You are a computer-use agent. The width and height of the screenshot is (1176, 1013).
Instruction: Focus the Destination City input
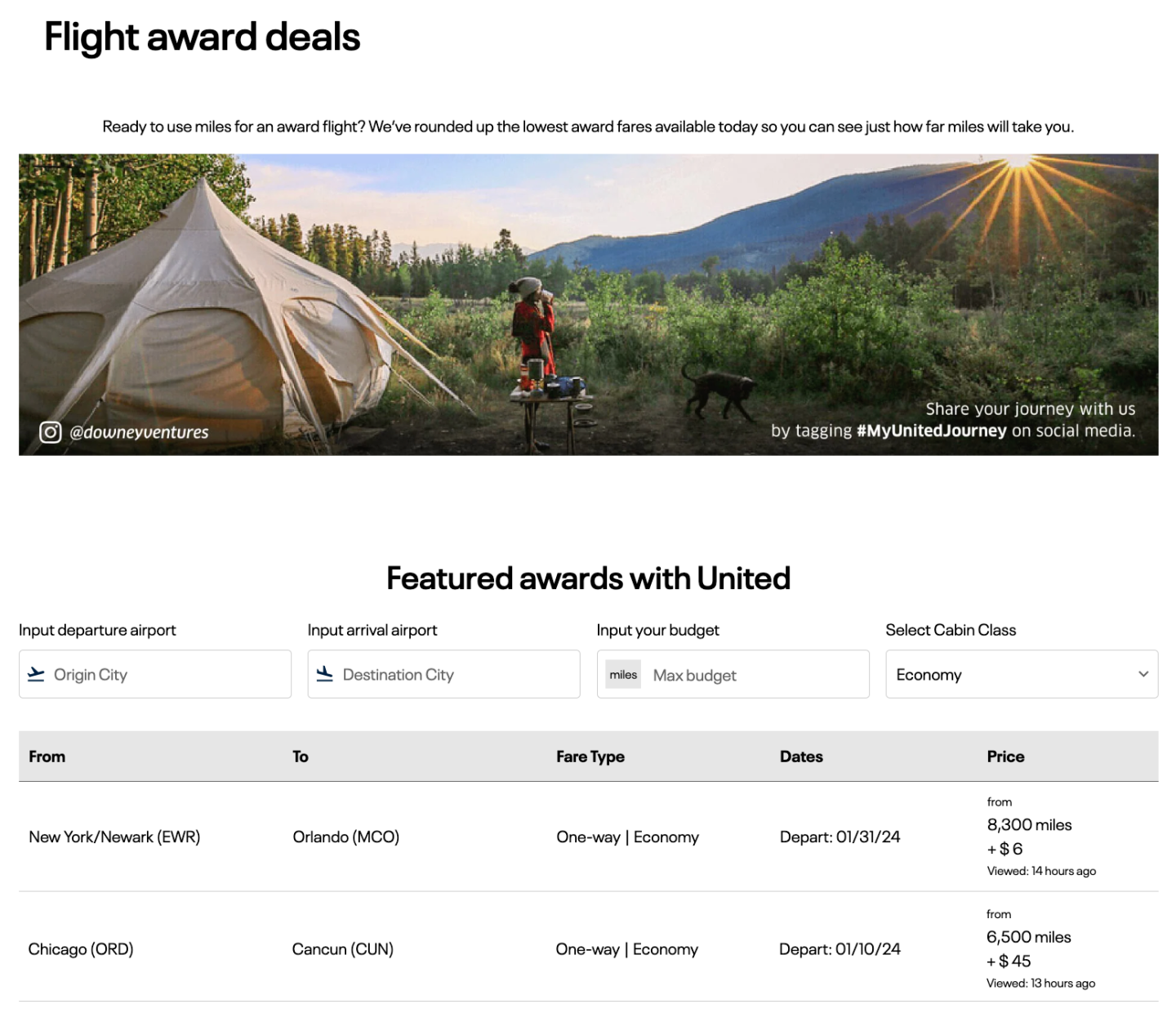(457, 675)
